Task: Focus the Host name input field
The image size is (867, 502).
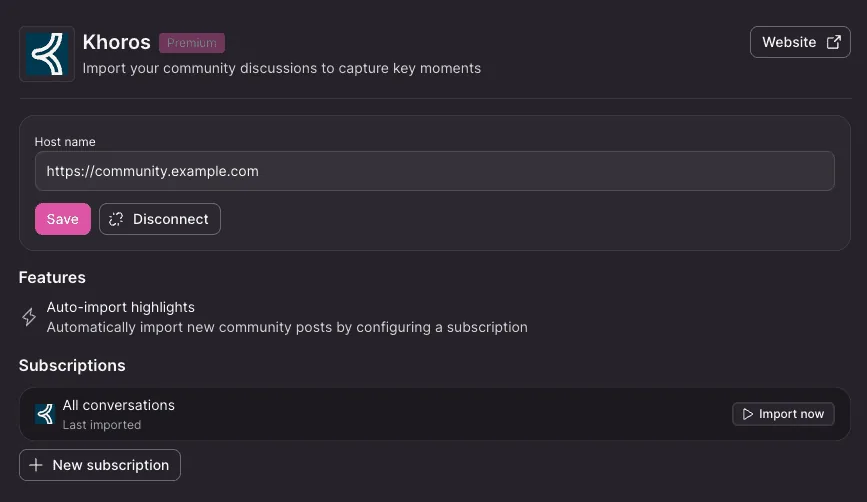Action: pyautogui.click(x=435, y=171)
